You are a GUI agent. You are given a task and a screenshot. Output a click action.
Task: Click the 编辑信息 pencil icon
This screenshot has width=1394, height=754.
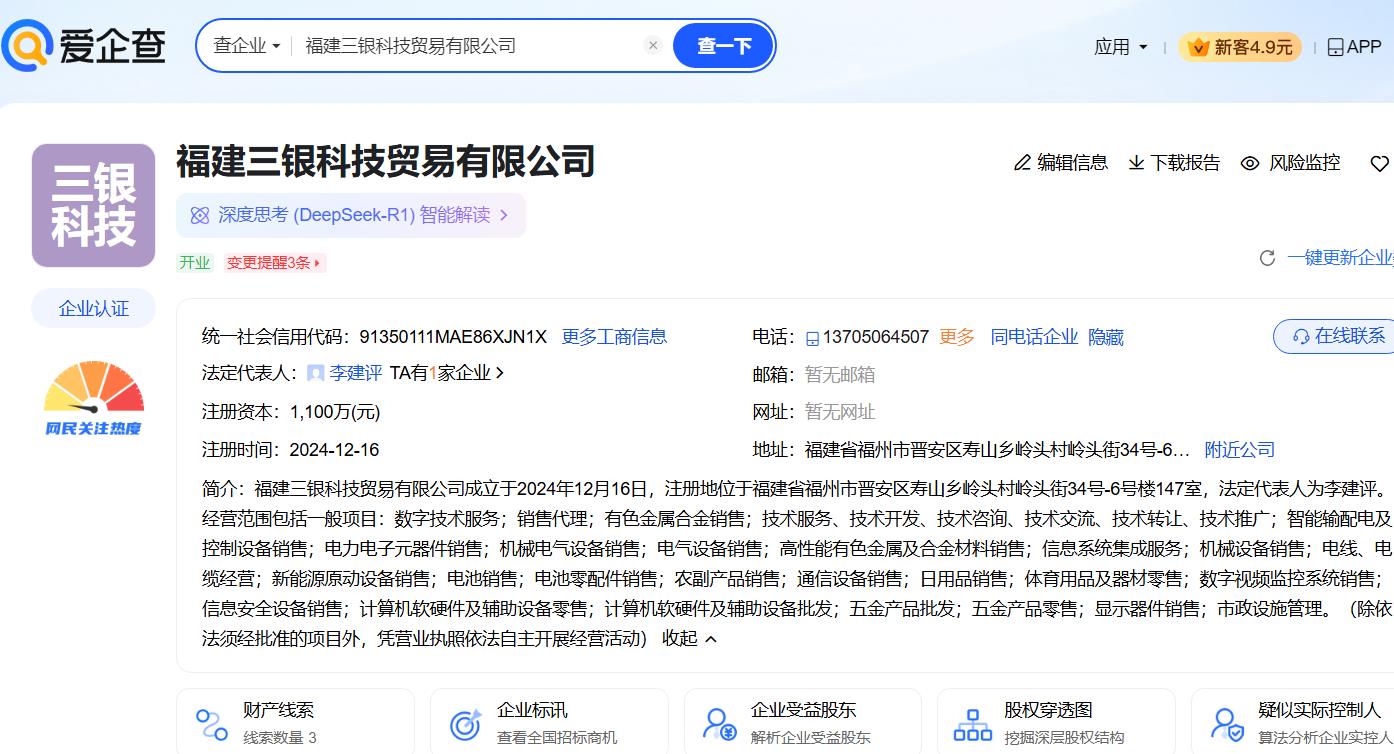(1022, 163)
